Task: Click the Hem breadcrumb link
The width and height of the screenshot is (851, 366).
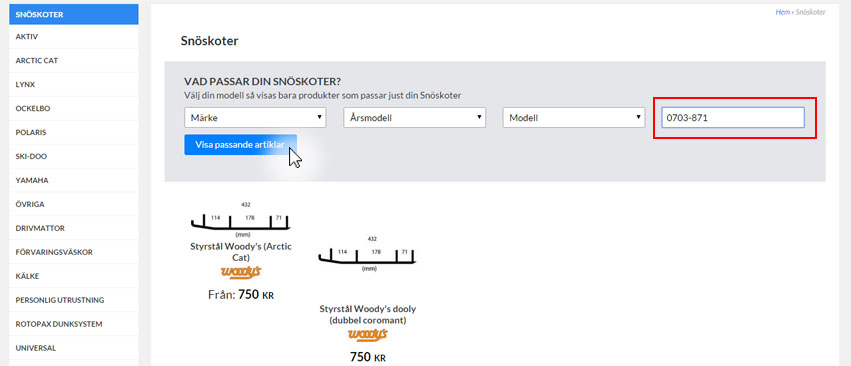Action: coord(782,11)
